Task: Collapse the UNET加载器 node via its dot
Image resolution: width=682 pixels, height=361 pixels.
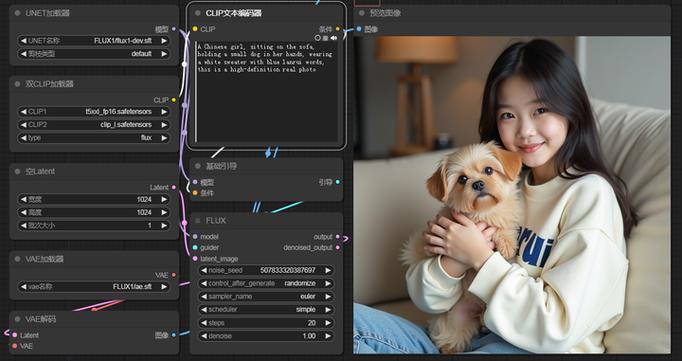Action: pos(17,13)
